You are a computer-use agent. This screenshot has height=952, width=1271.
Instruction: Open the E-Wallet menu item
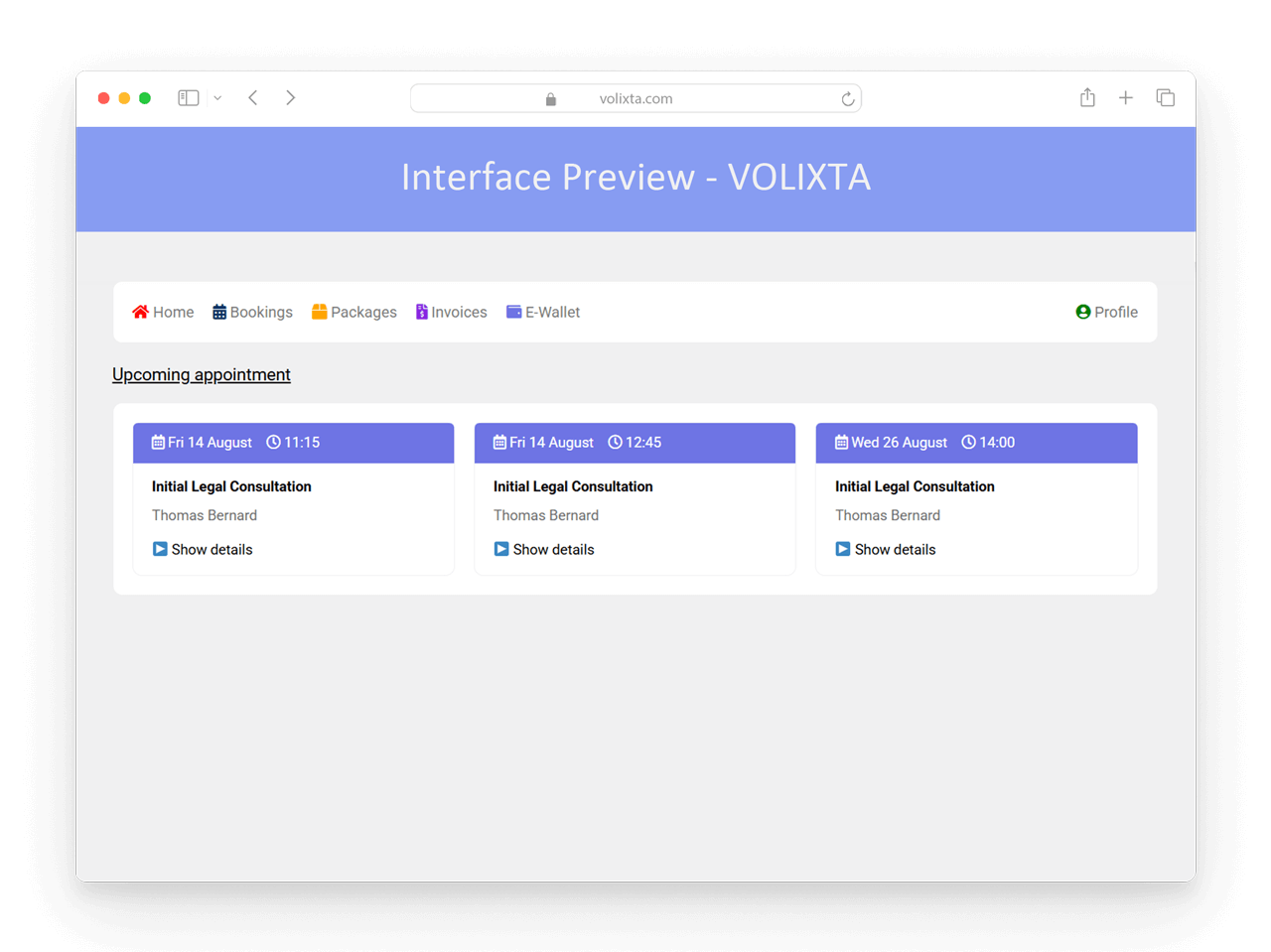click(x=543, y=312)
